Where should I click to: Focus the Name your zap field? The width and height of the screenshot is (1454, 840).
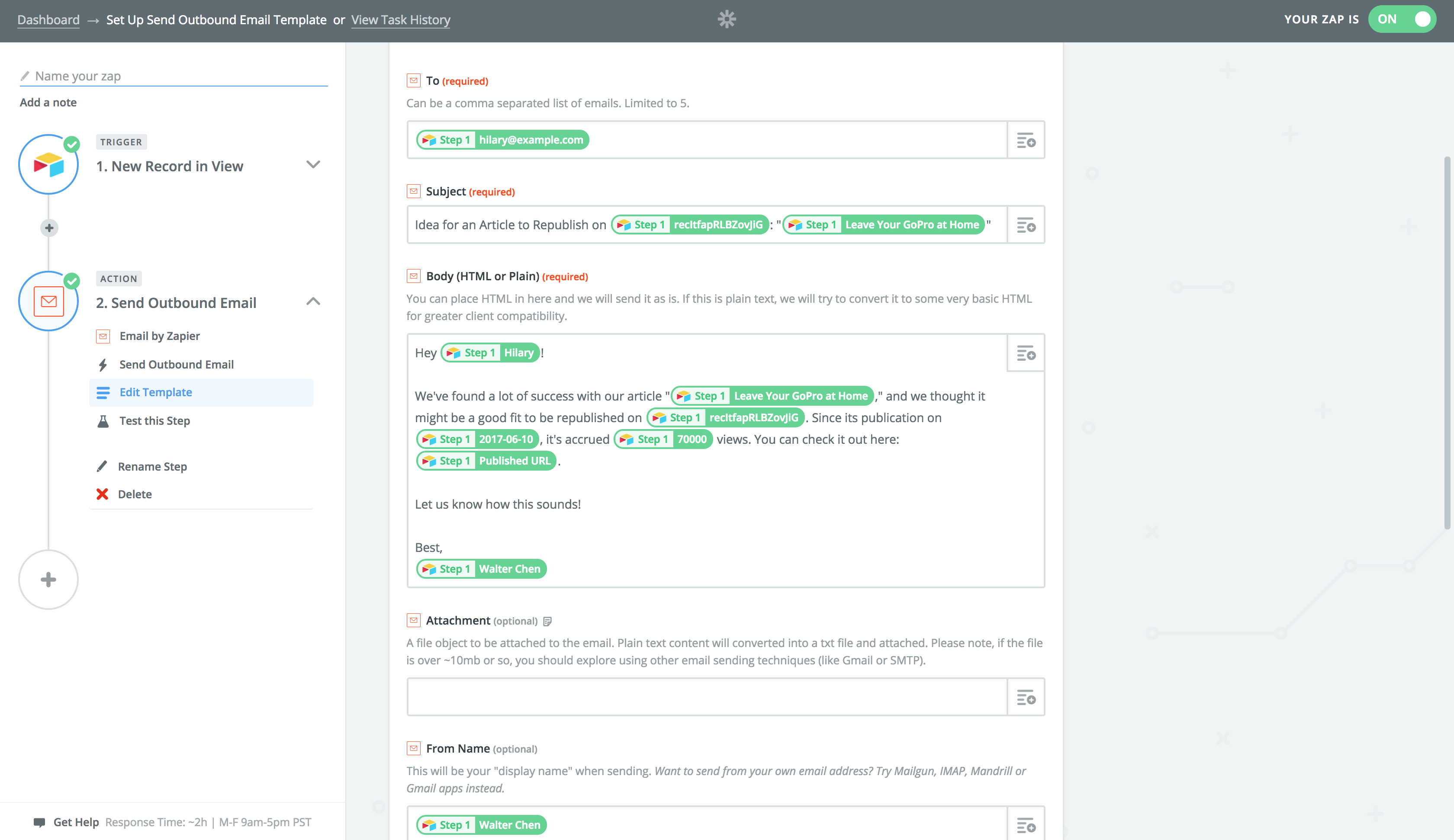pos(174,76)
